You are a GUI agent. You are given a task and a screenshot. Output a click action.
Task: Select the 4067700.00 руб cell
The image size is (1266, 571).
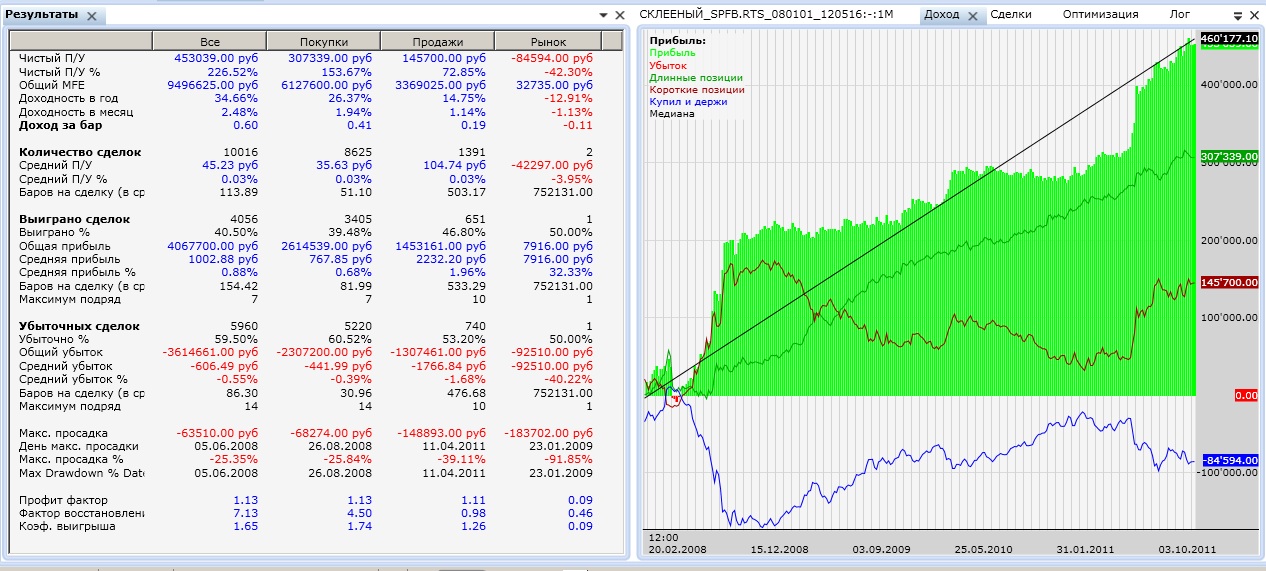[212, 246]
